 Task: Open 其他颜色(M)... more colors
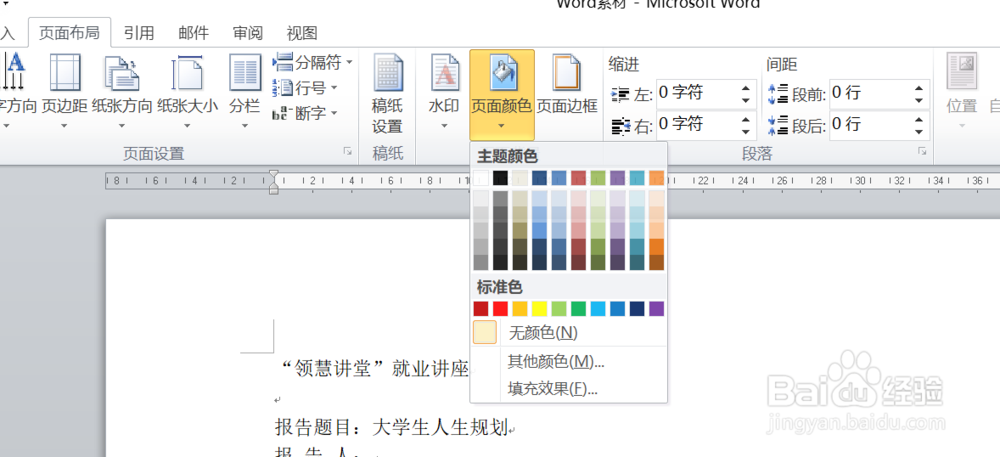point(569,362)
